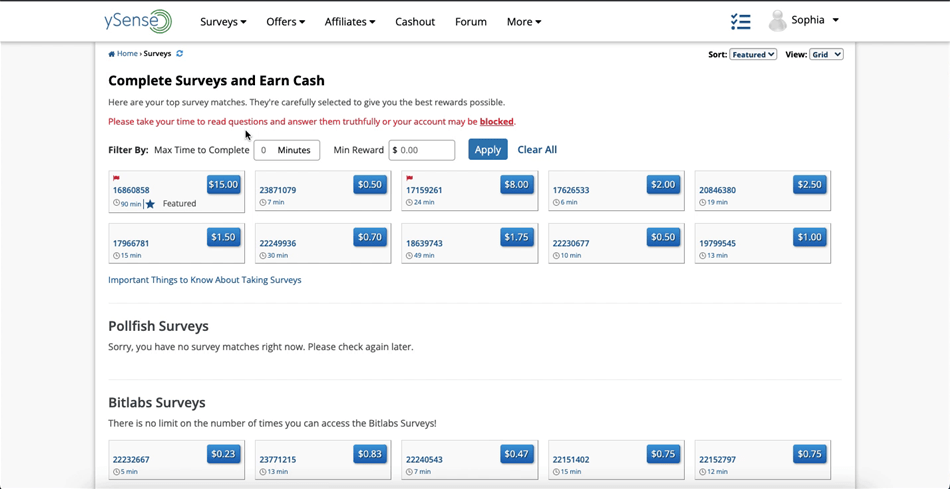Image resolution: width=950 pixels, height=489 pixels.
Task: Click $0.23 button for Bitlabs survey 22232667
Action: click(x=223, y=454)
